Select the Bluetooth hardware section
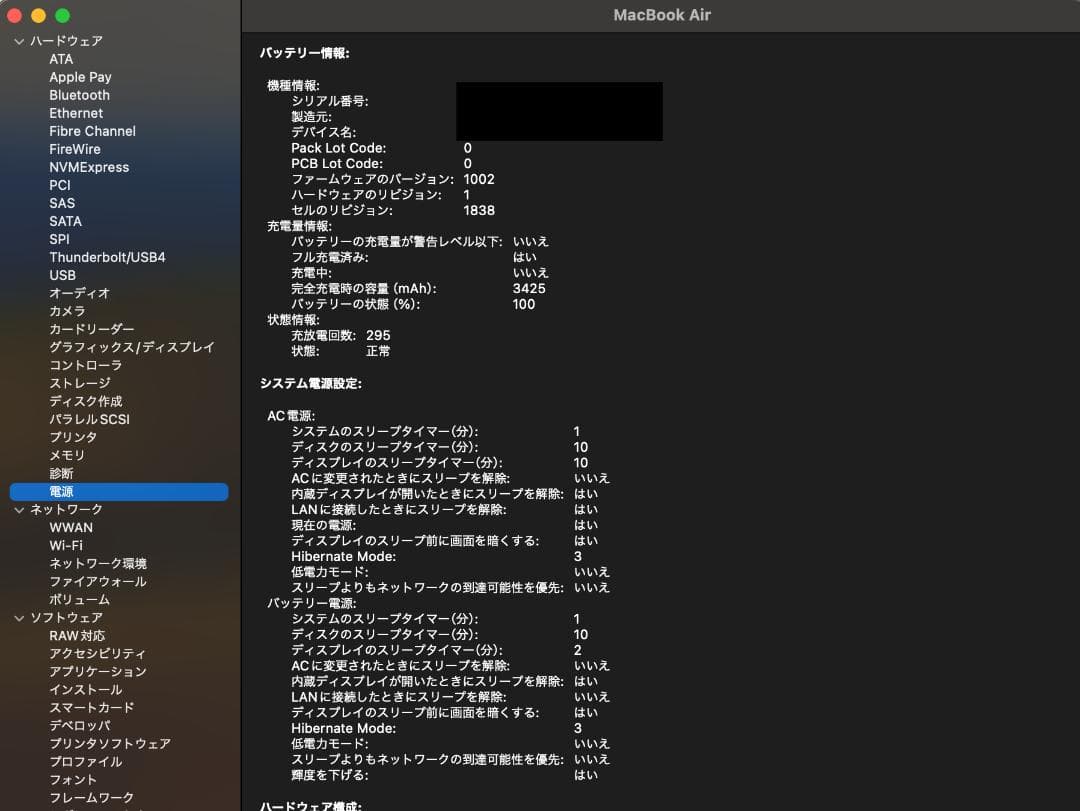This screenshot has width=1080, height=811. pos(80,95)
